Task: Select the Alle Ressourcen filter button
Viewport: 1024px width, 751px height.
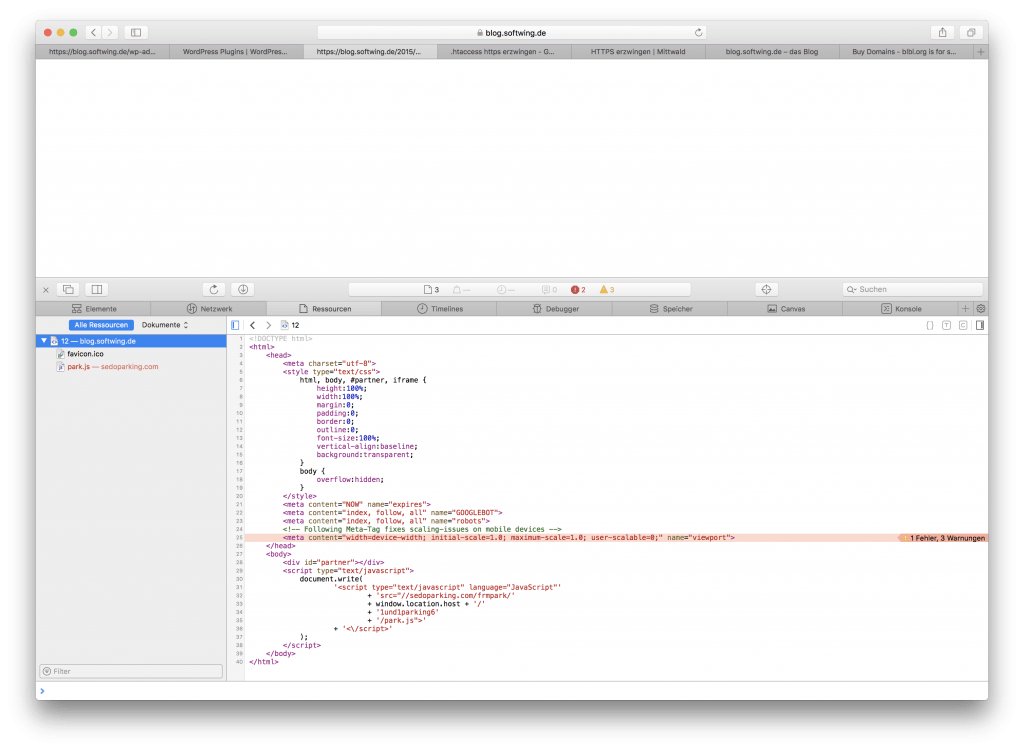Action: [x=101, y=325]
